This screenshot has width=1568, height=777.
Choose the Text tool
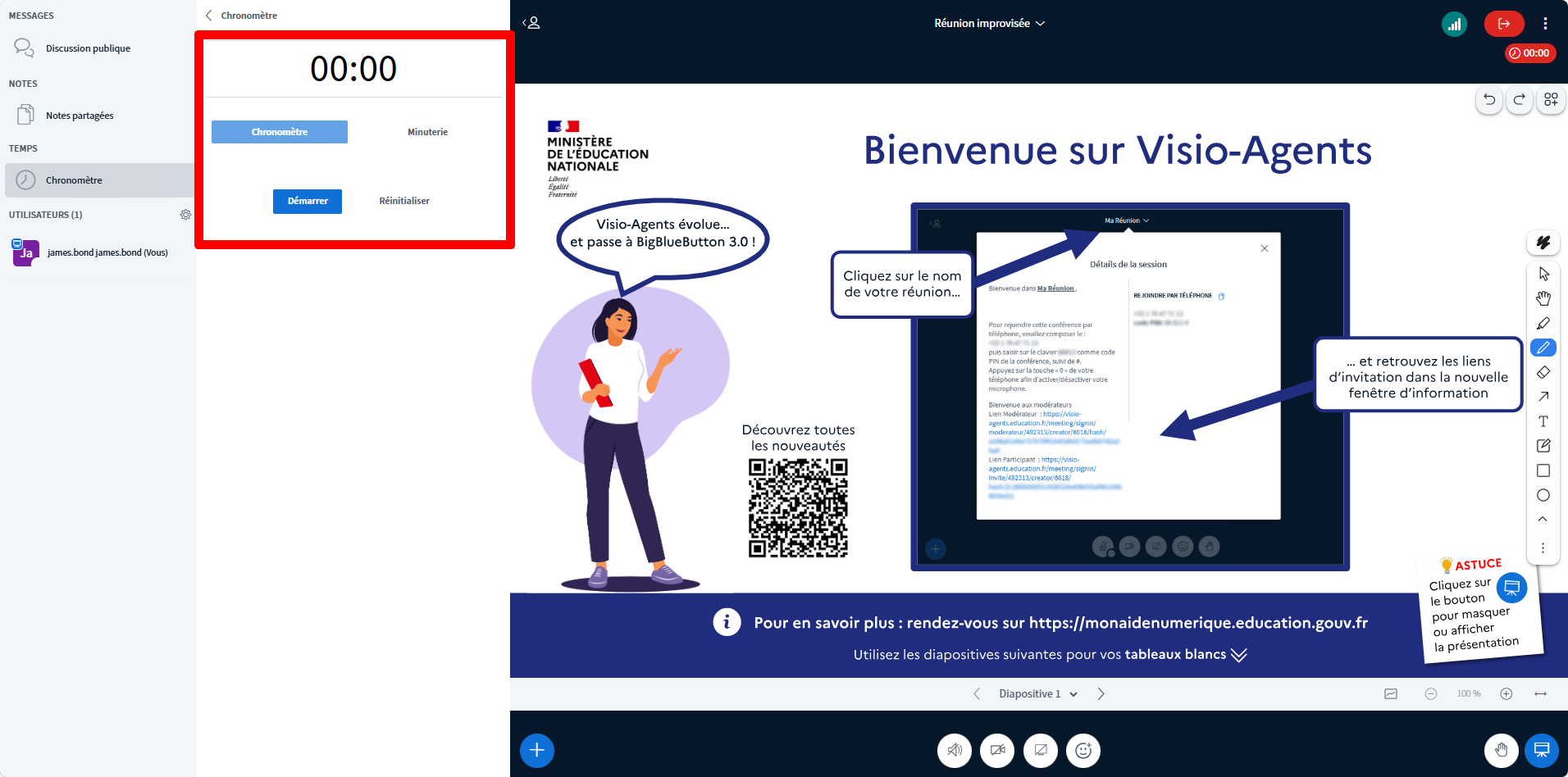(1543, 421)
